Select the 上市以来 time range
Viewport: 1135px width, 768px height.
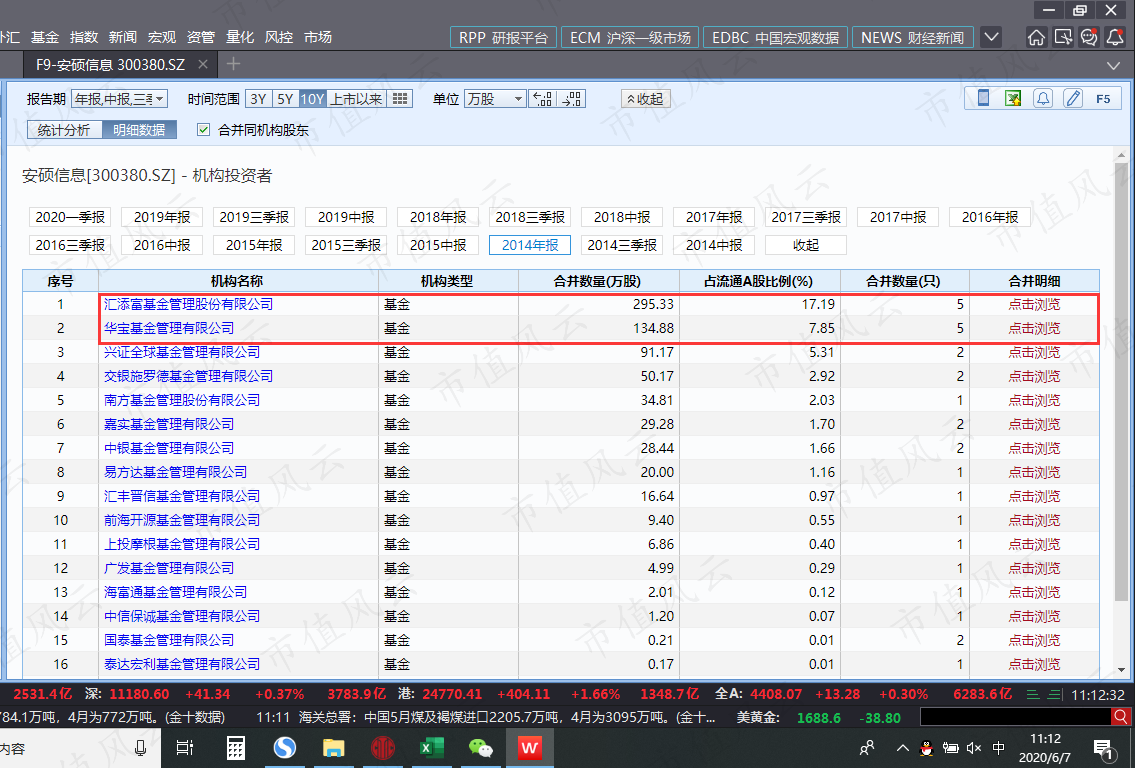pyautogui.click(x=356, y=98)
